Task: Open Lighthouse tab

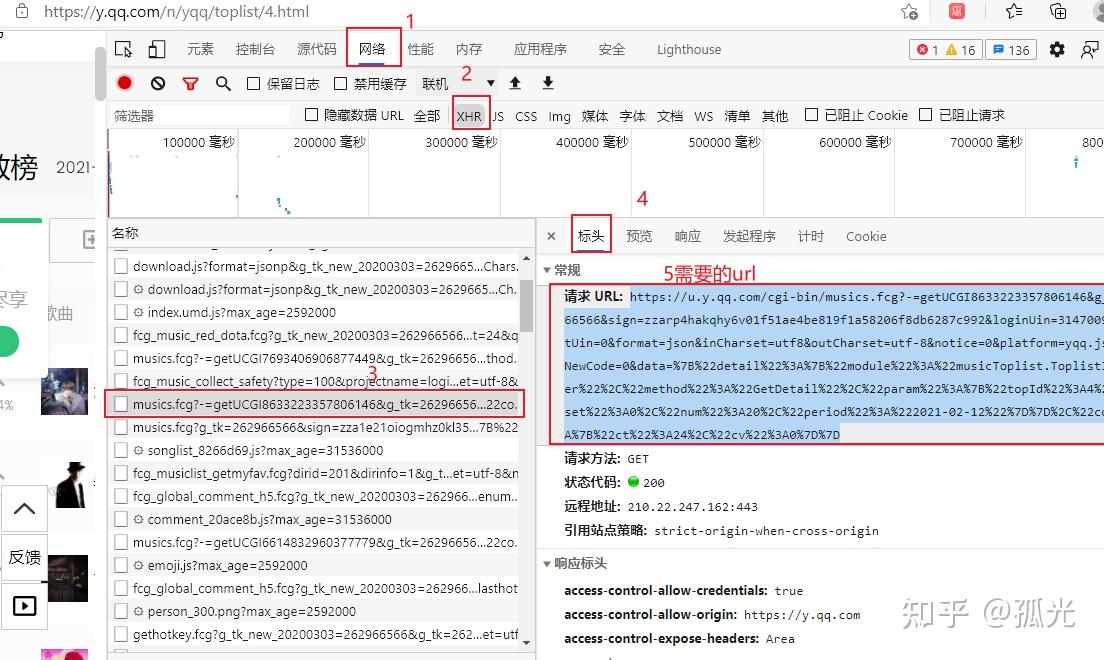Action: pyautogui.click(x=689, y=49)
